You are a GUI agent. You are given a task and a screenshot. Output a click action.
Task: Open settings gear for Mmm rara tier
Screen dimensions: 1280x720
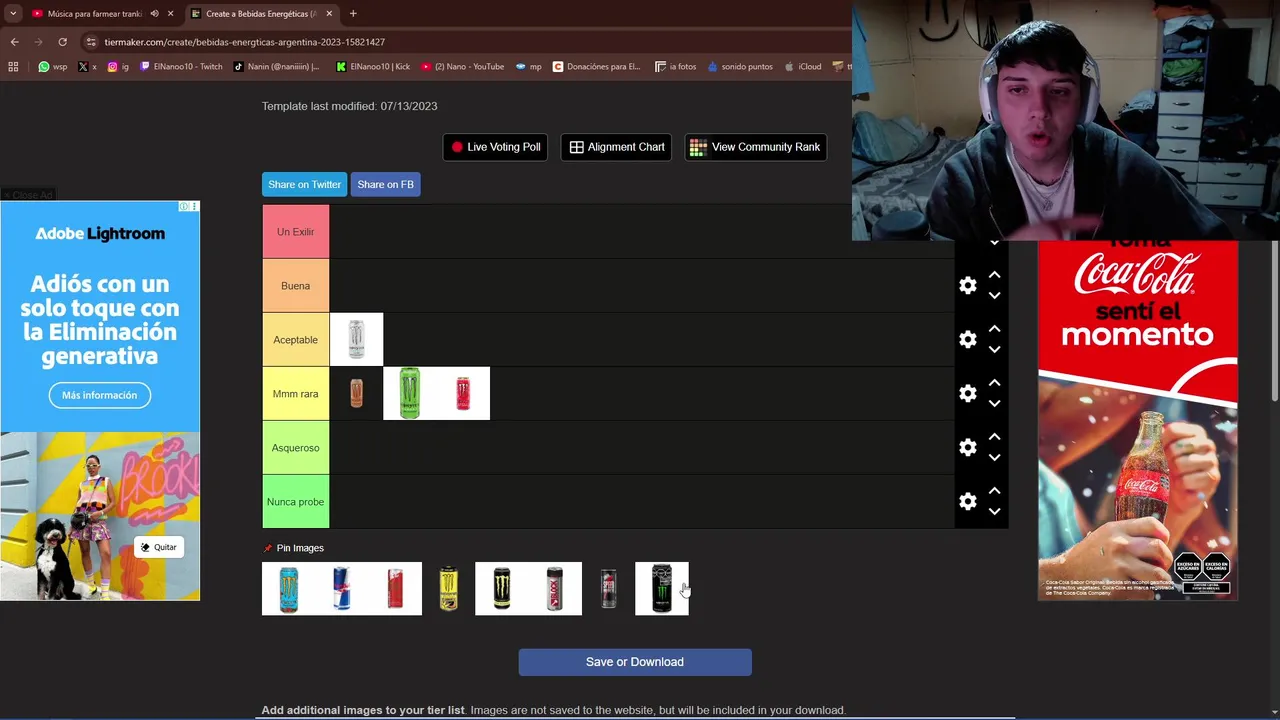(x=967, y=394)
